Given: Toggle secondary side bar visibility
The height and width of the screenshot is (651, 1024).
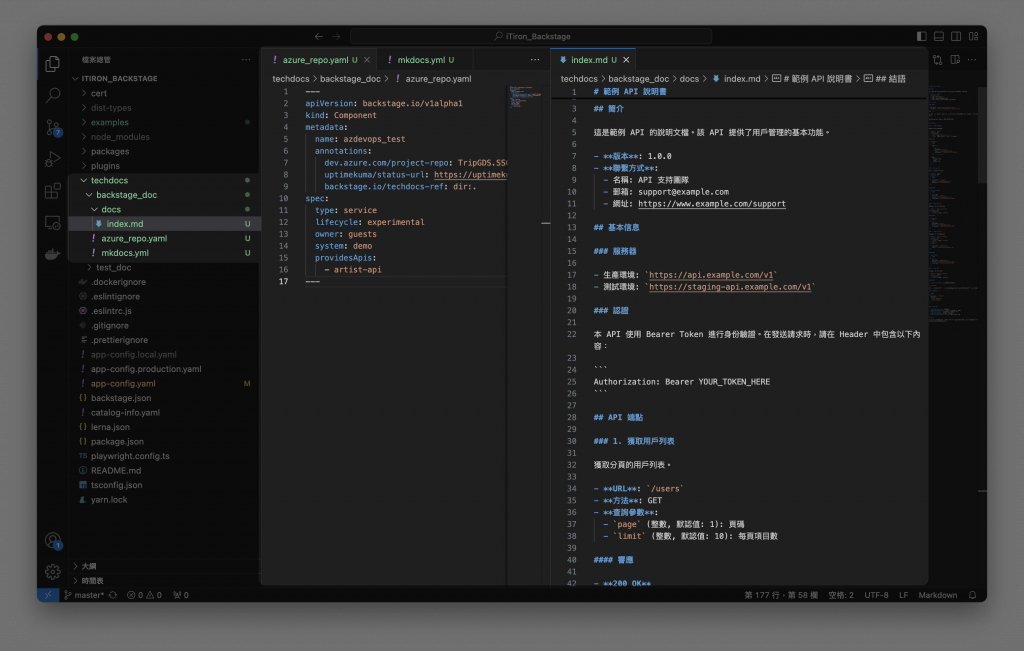Looking at the screenshot, I should click(x=955, y=37).
